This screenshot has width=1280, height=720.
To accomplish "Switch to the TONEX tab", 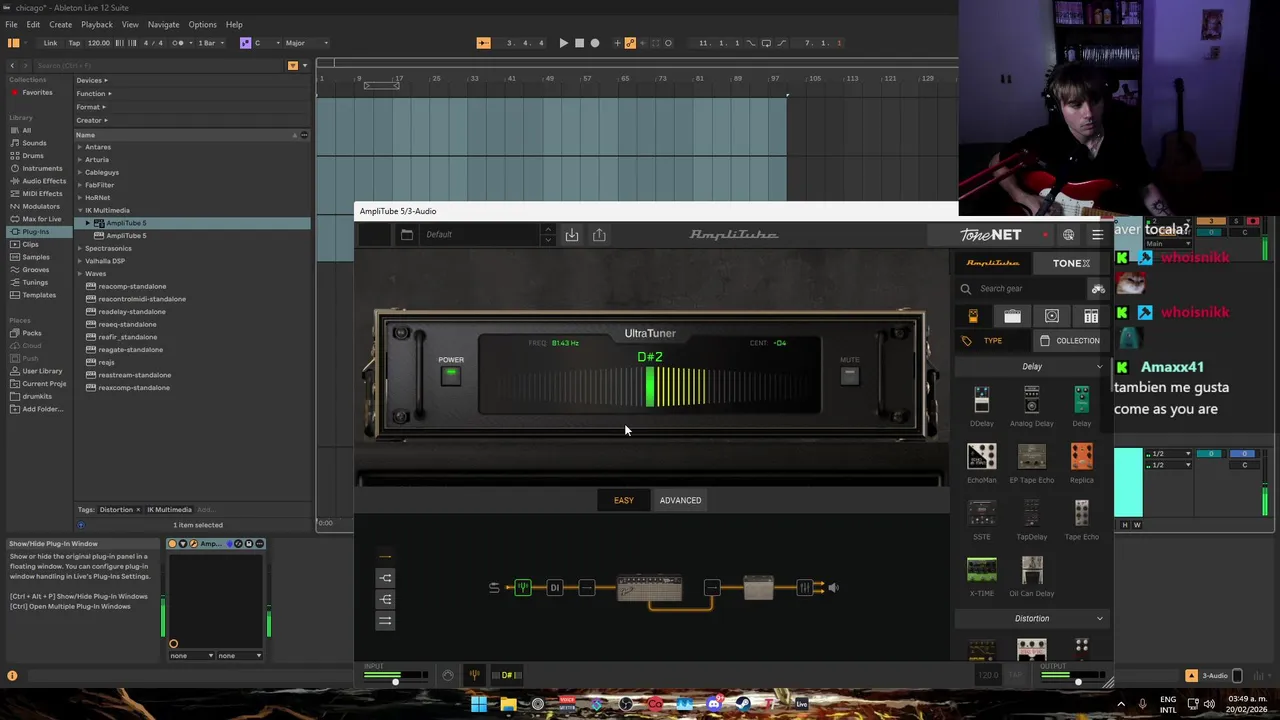I will [1071, 263].
